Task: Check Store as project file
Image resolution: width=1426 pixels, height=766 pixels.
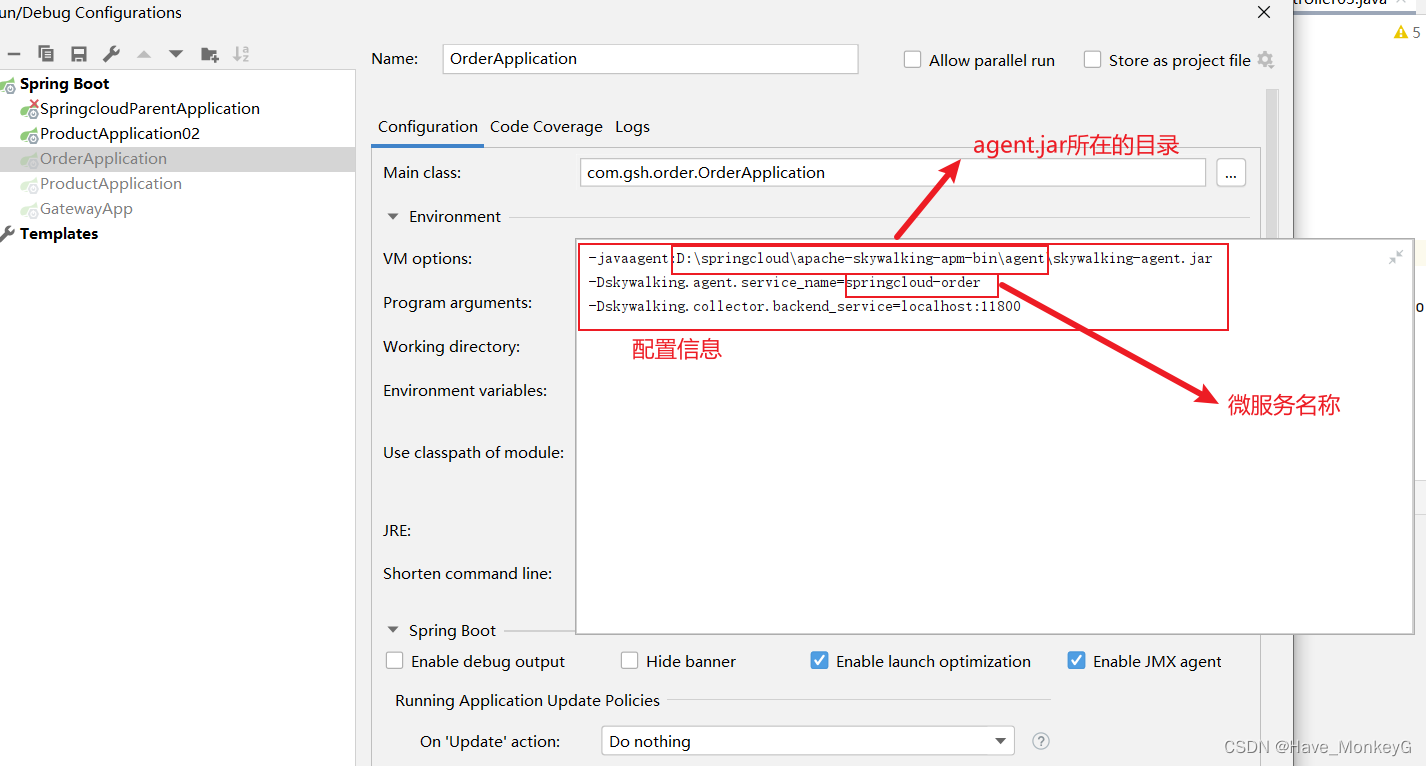Action: point(1092,60)
